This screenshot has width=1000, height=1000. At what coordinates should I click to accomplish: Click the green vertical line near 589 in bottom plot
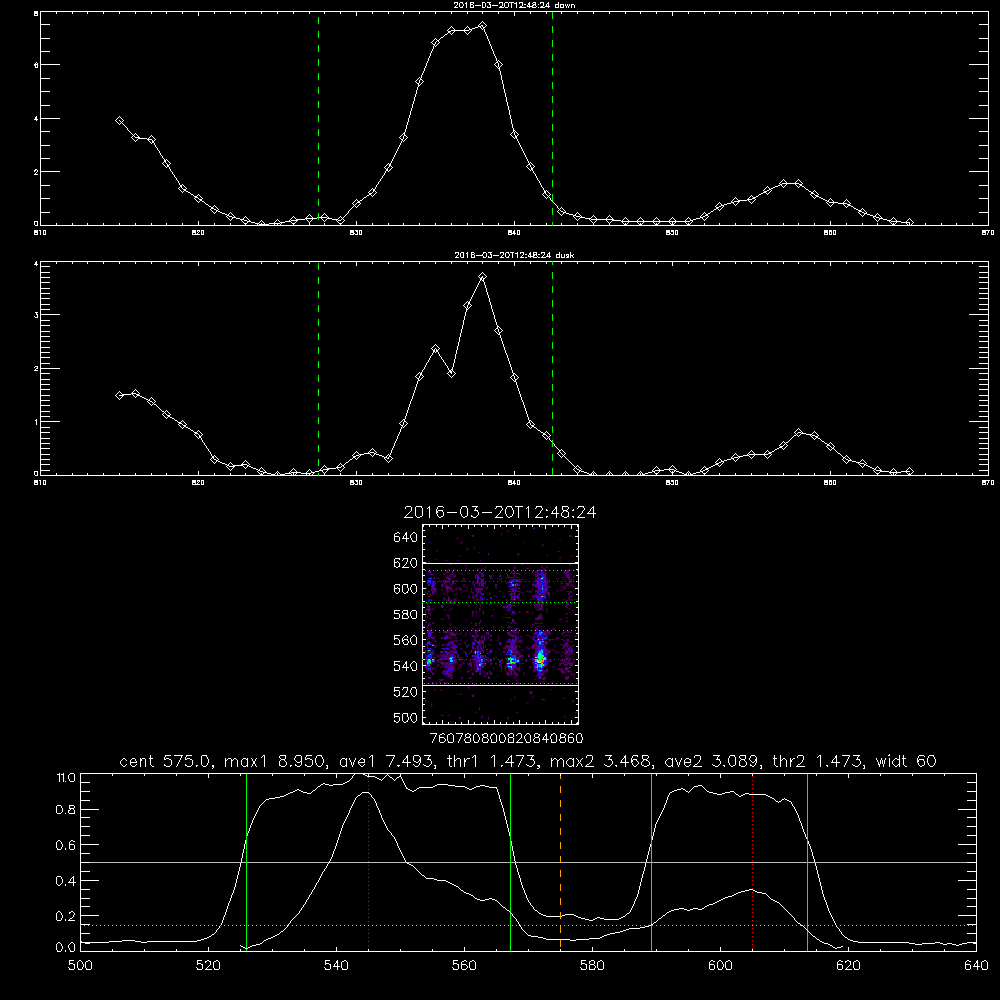pyautogui.click(x=651, y=861)
